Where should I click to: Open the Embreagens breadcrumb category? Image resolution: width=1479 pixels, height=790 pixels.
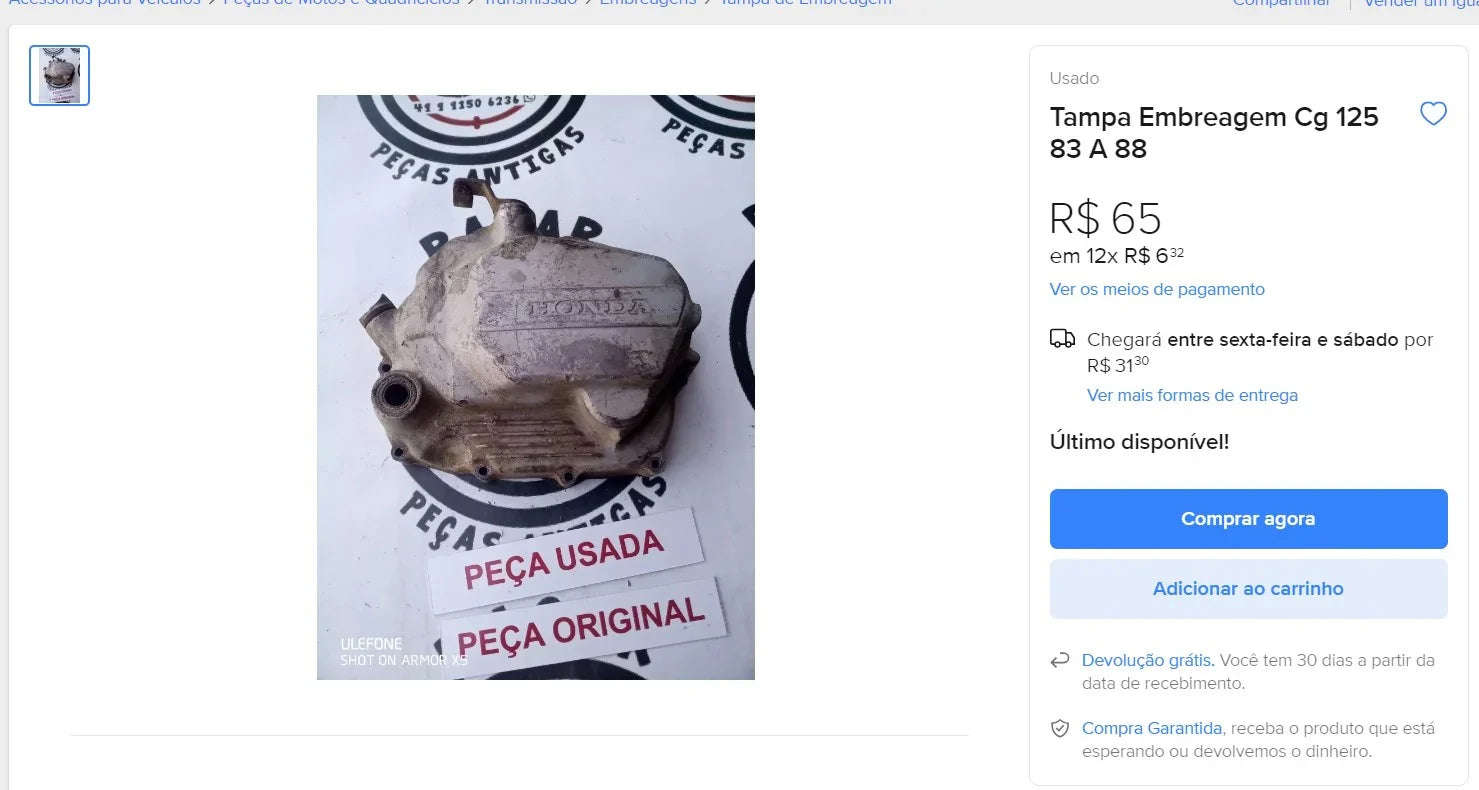tap(648, 4)
